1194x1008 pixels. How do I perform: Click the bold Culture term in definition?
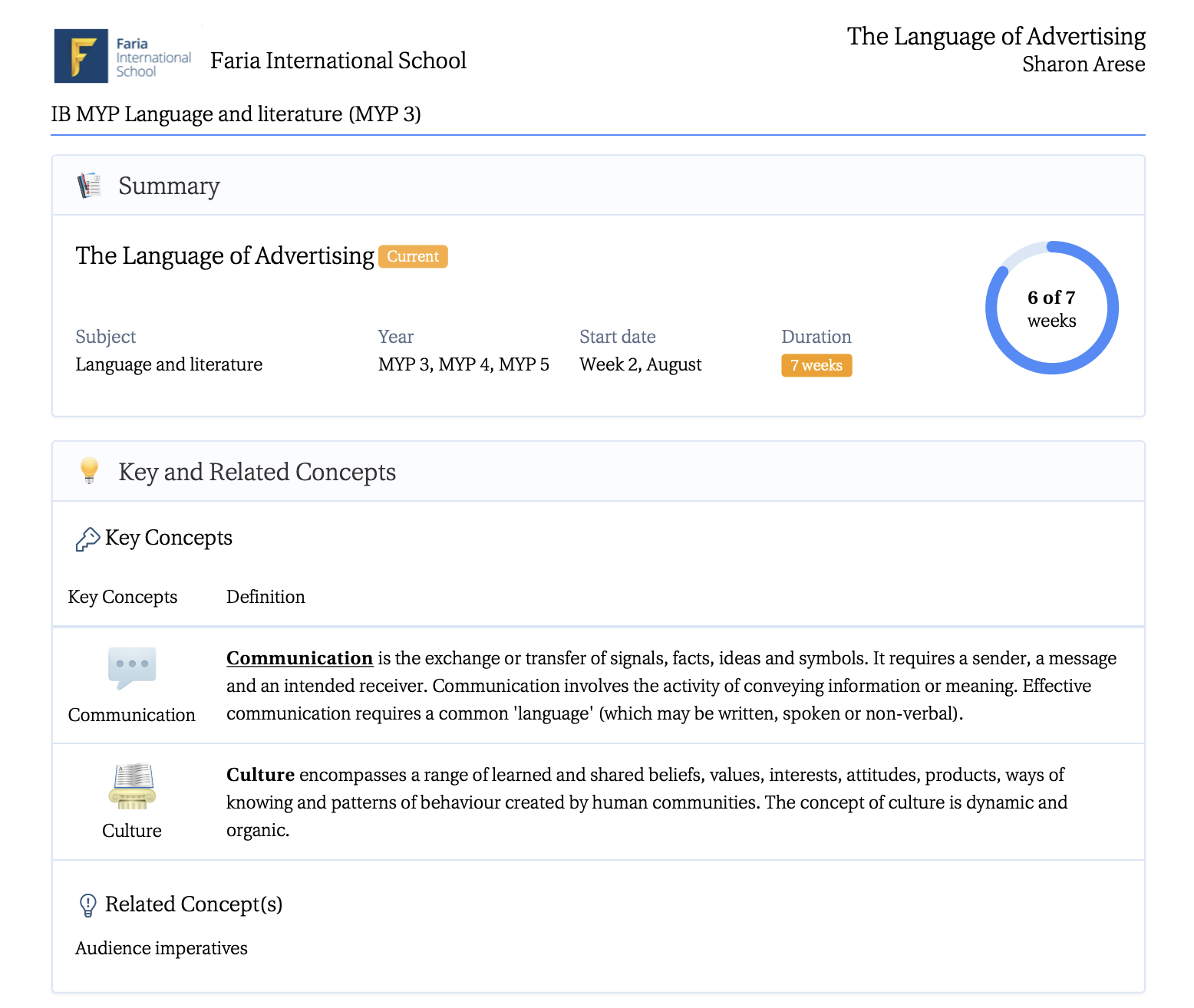click(x=260, y=775)
